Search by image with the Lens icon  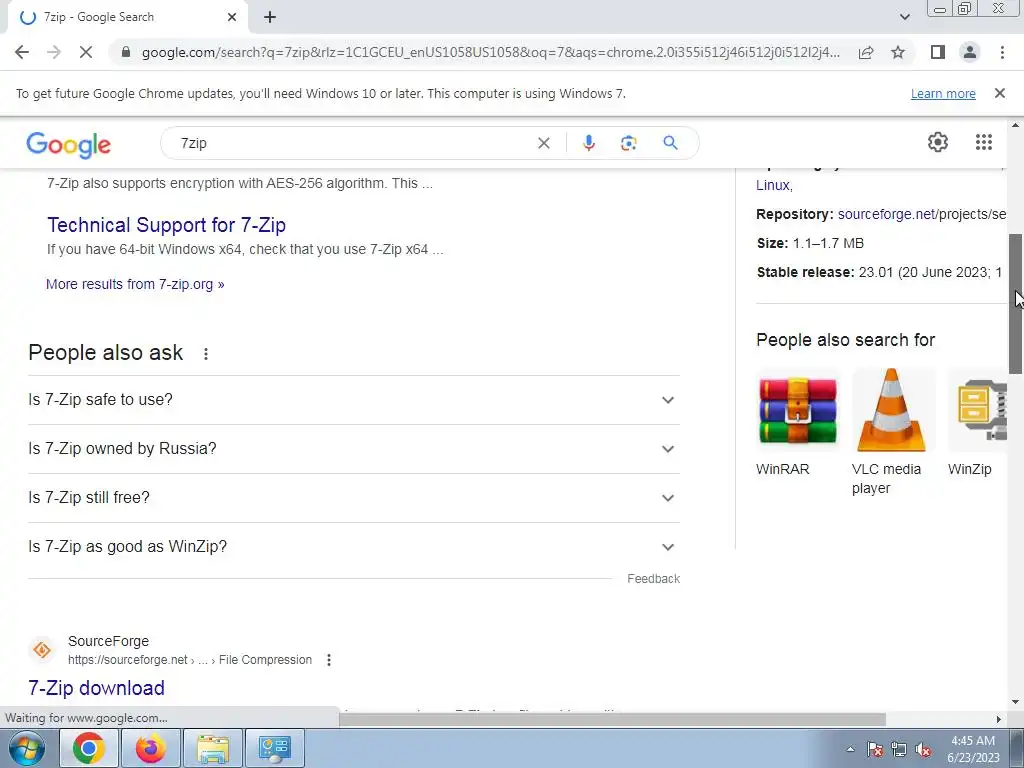[x=628, y=143]
